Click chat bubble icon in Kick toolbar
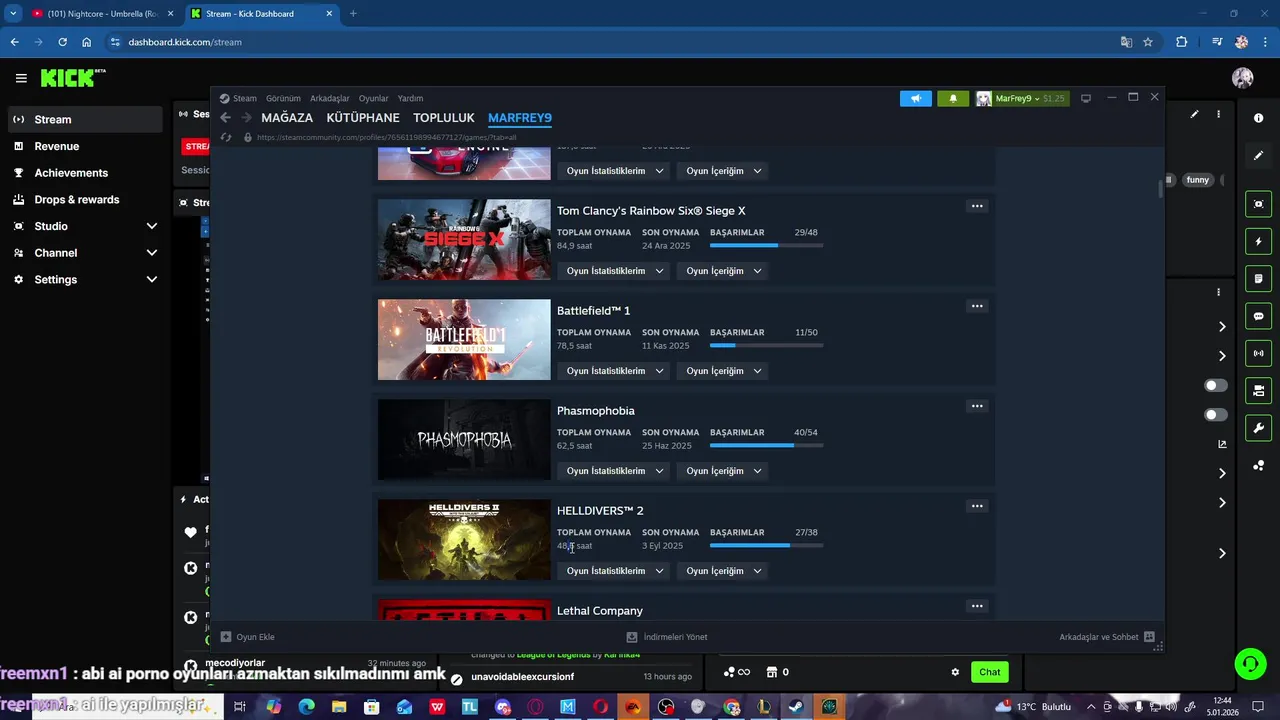Screen dimensions: 1280x720 click(x=1259, y=316)
